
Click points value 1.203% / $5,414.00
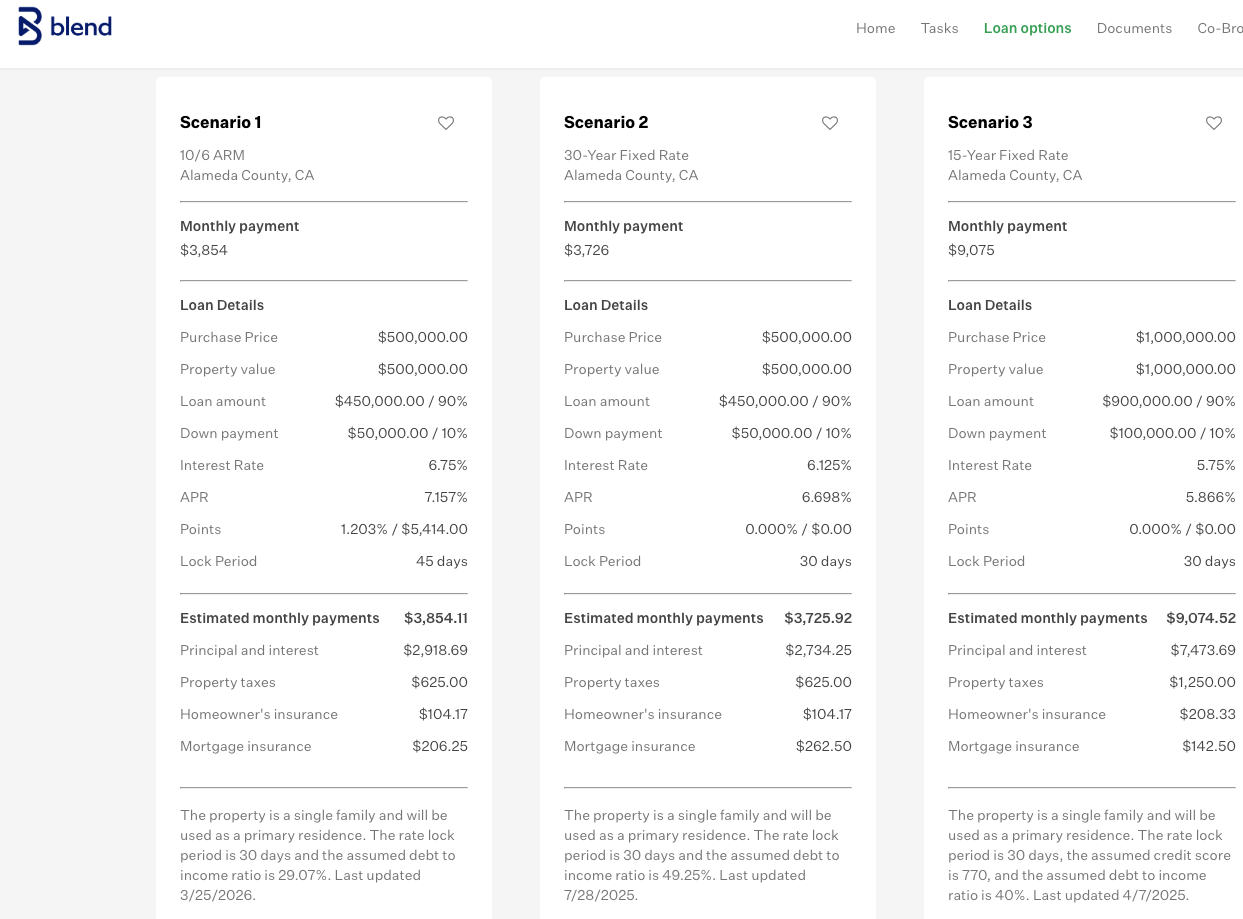pyautogui.click(x=404, y=529)
